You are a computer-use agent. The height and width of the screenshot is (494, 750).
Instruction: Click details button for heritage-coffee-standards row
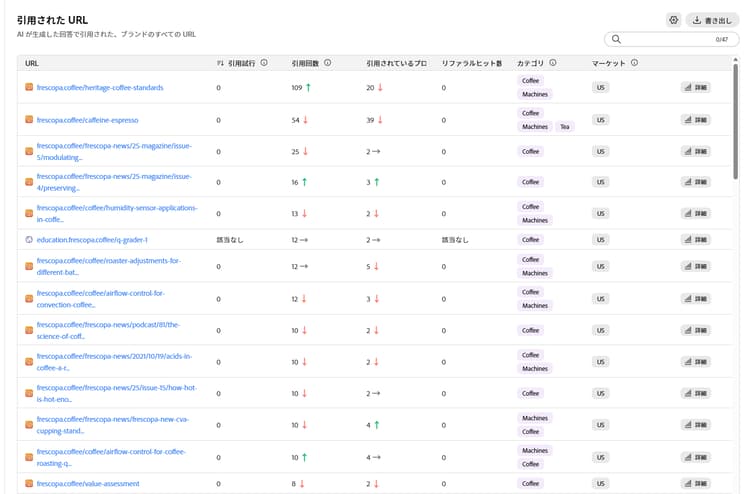point(695,88)
